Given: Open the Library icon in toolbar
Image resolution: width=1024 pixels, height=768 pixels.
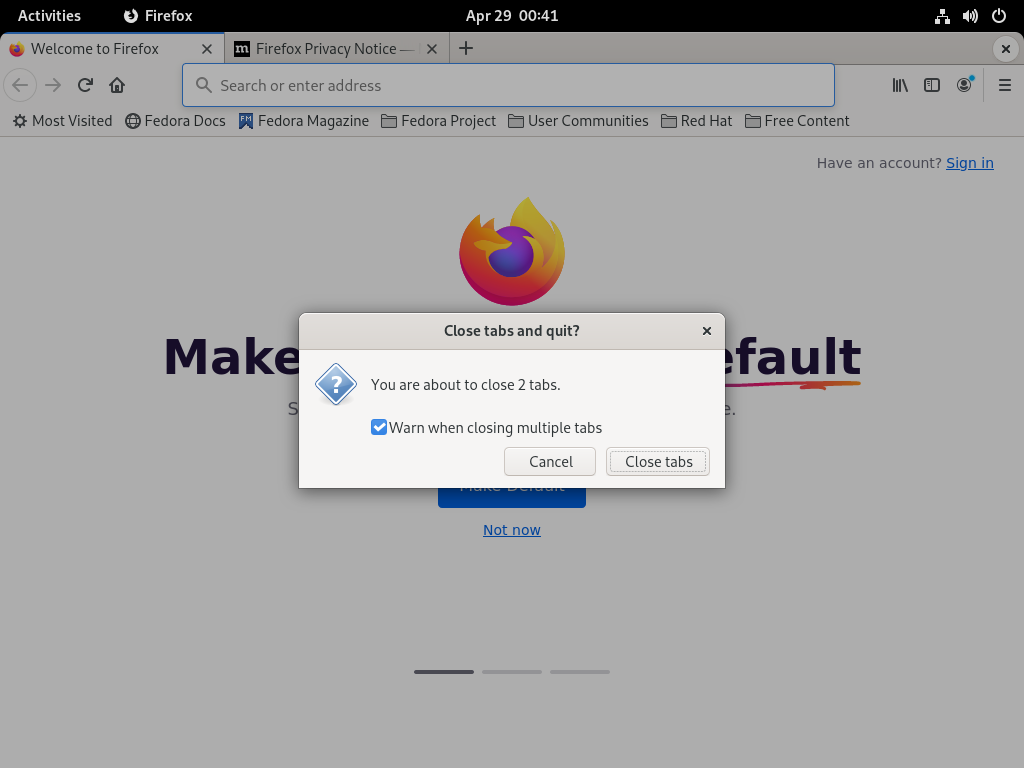Looking at the screenshot, I should pyautogui.click(x=900, y=85).
